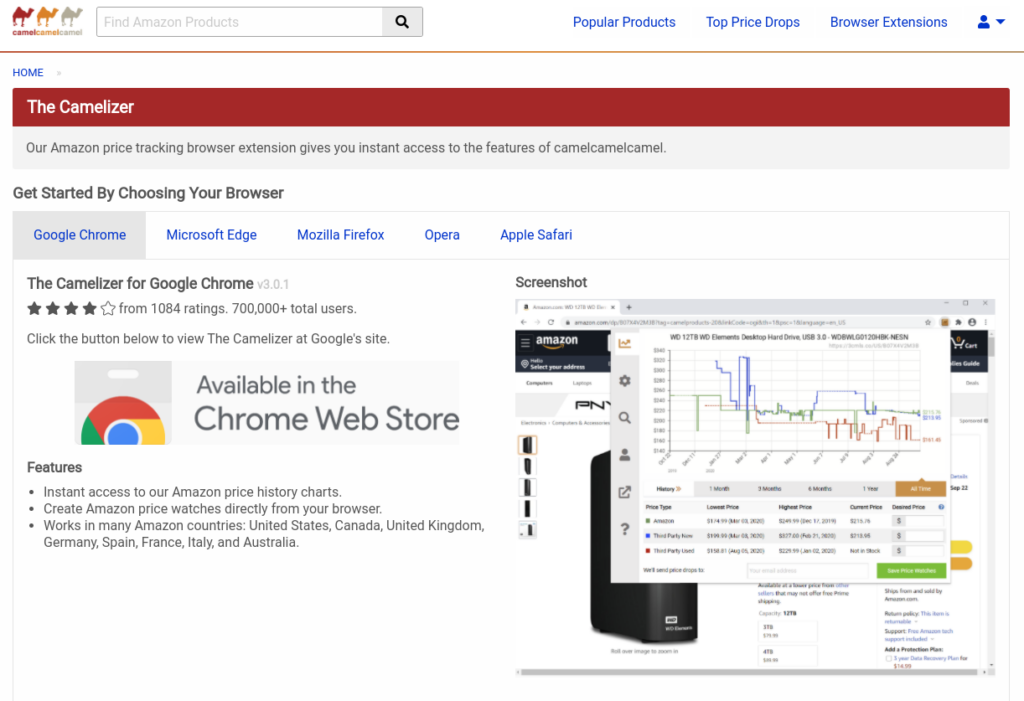Viewport: 1024px width, 701px height.
Task: Select the Google Chrome tab
Action: [80, 235]
